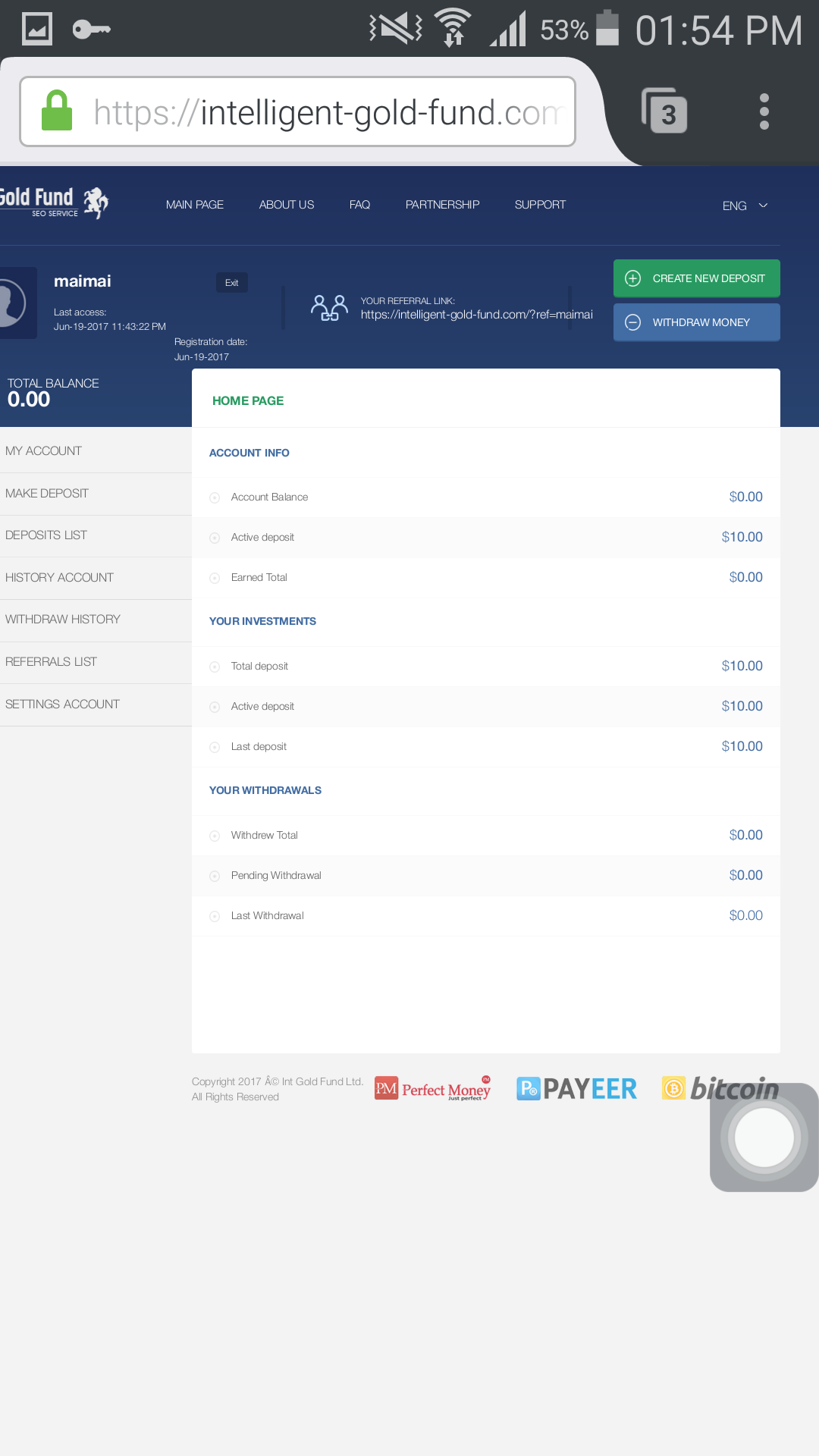Viewport: 819px width, 1456px height.
Task: Click the bullet icon beside Withdrew Total
Action: (x=215, y=836)
